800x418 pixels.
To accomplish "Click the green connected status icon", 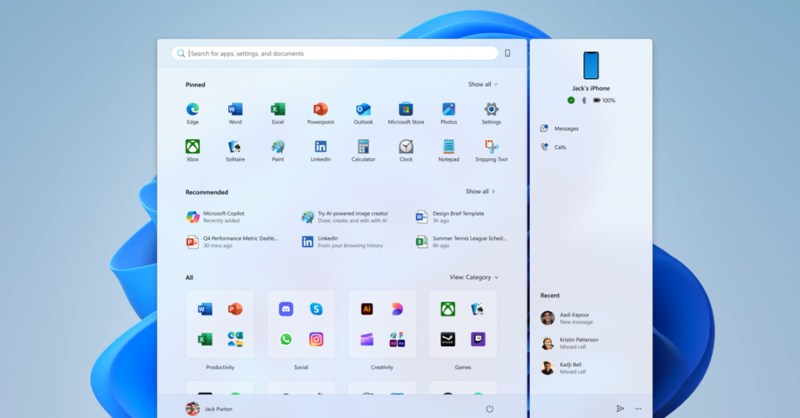I will point(571,101).
